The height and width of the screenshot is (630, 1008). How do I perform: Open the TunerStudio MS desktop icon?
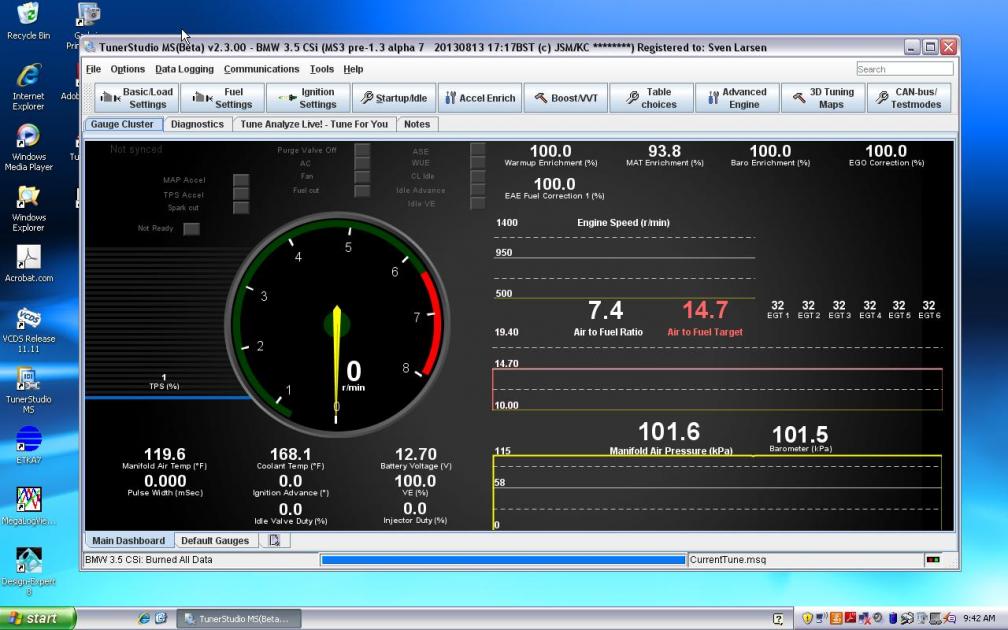click(x=28, y=390)
